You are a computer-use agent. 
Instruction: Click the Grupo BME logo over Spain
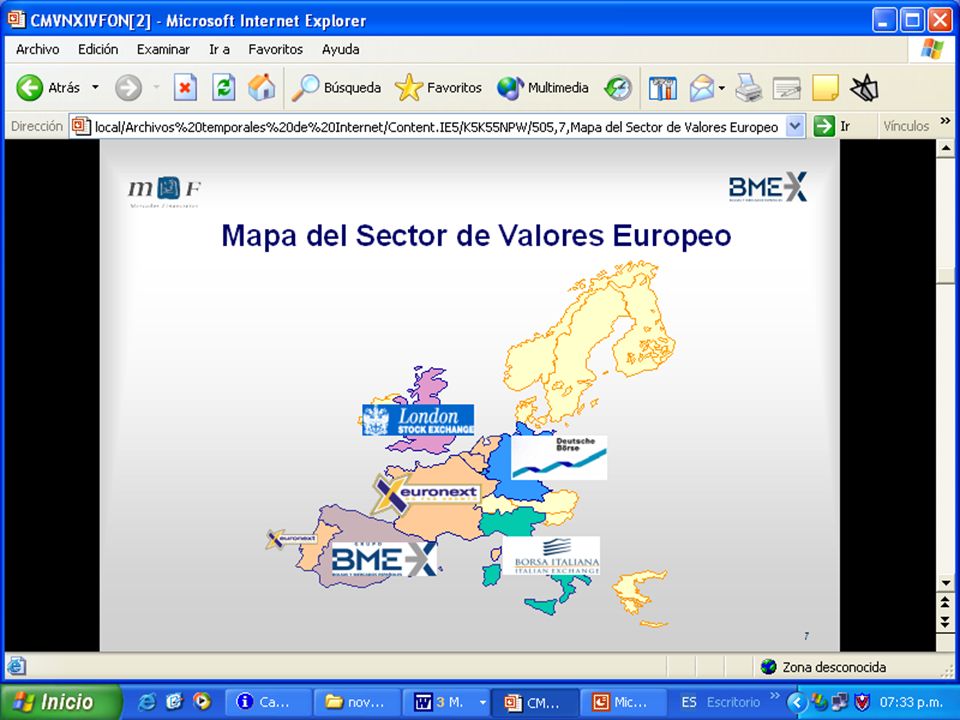coord(384,559)
